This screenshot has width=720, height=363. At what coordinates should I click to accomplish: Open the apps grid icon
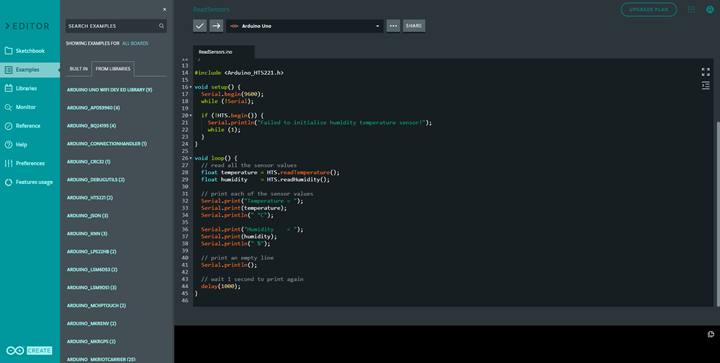[691, 9]
